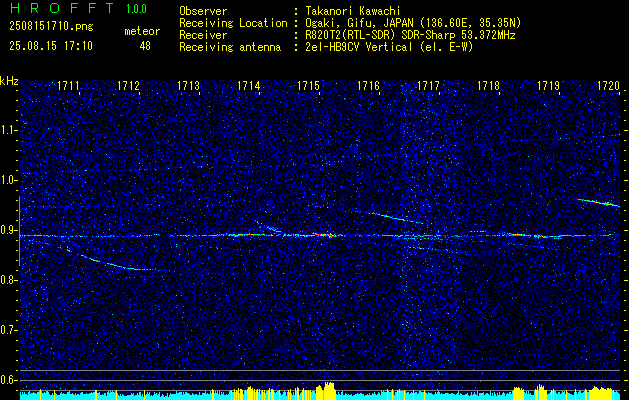Click the 1717 time marker
Image resolution: width=629 pixels, height=400 pixels.
tap(428, 85)
